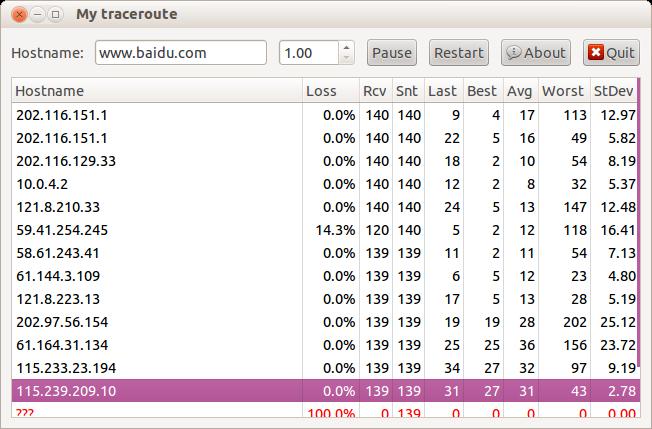Sort by the Rcv column header
The width and height of the screenshot is (652, 429).
[375, 91]
